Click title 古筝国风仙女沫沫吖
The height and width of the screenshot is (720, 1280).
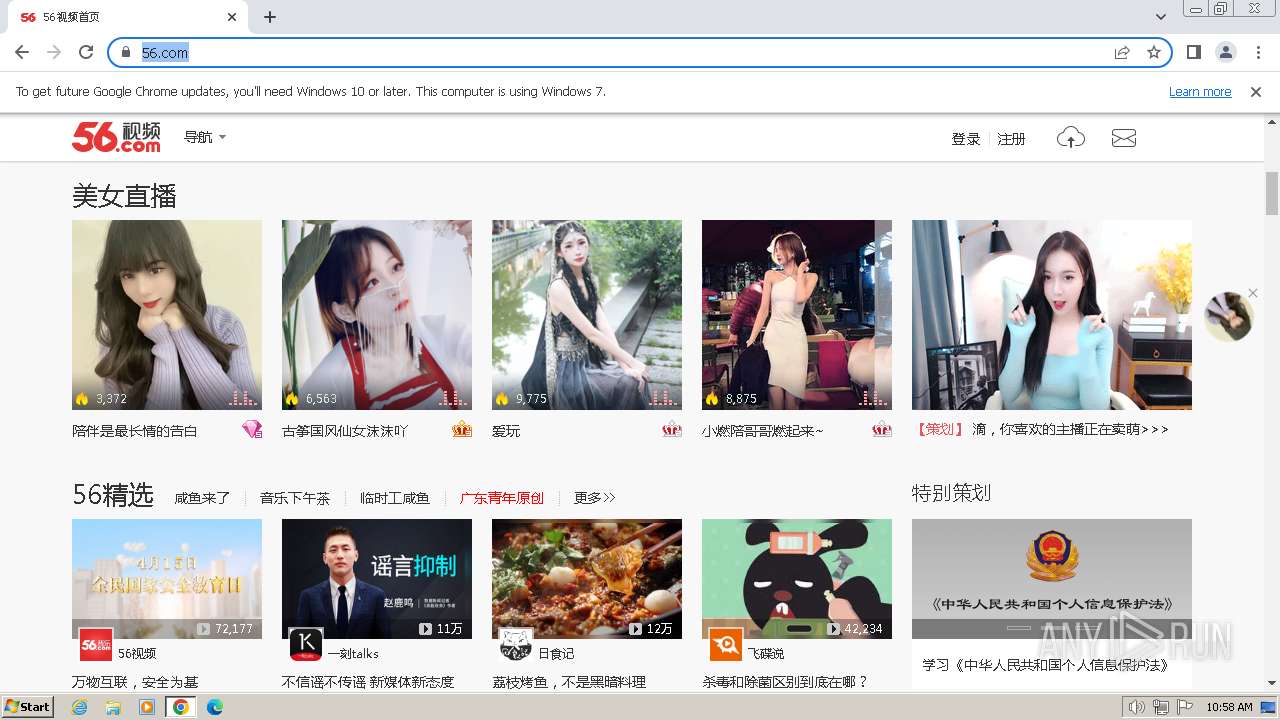tap(345, 431)
